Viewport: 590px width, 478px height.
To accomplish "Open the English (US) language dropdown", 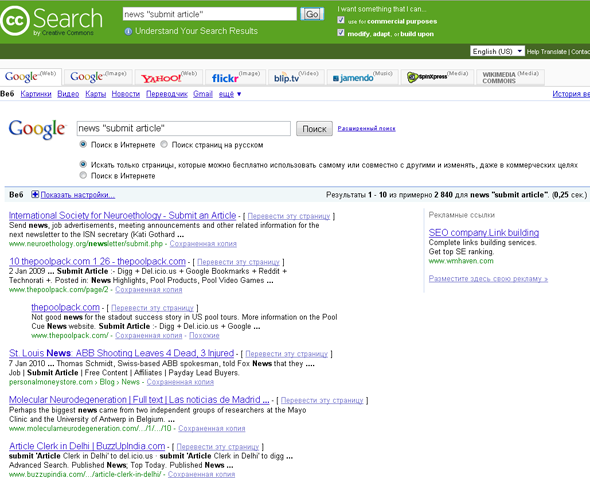I will click(497, 51).
